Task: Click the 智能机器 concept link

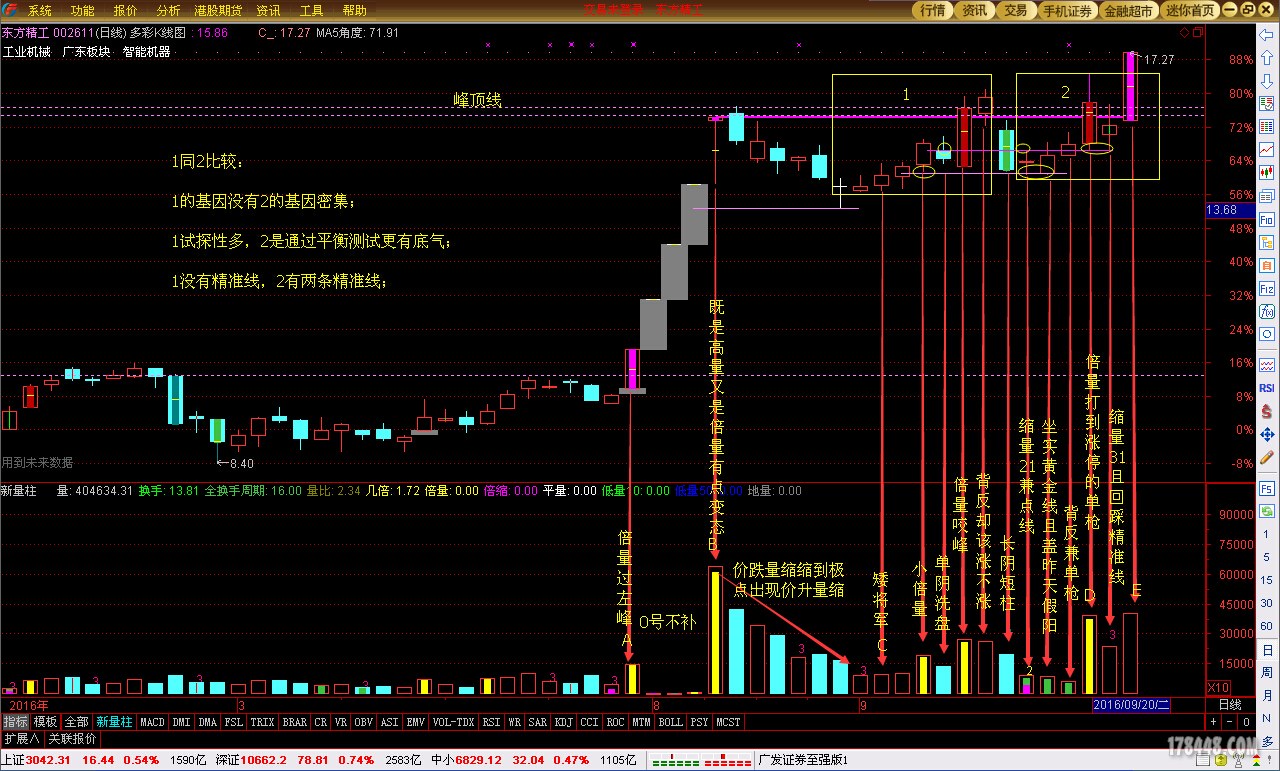Action: coord(147,51)
